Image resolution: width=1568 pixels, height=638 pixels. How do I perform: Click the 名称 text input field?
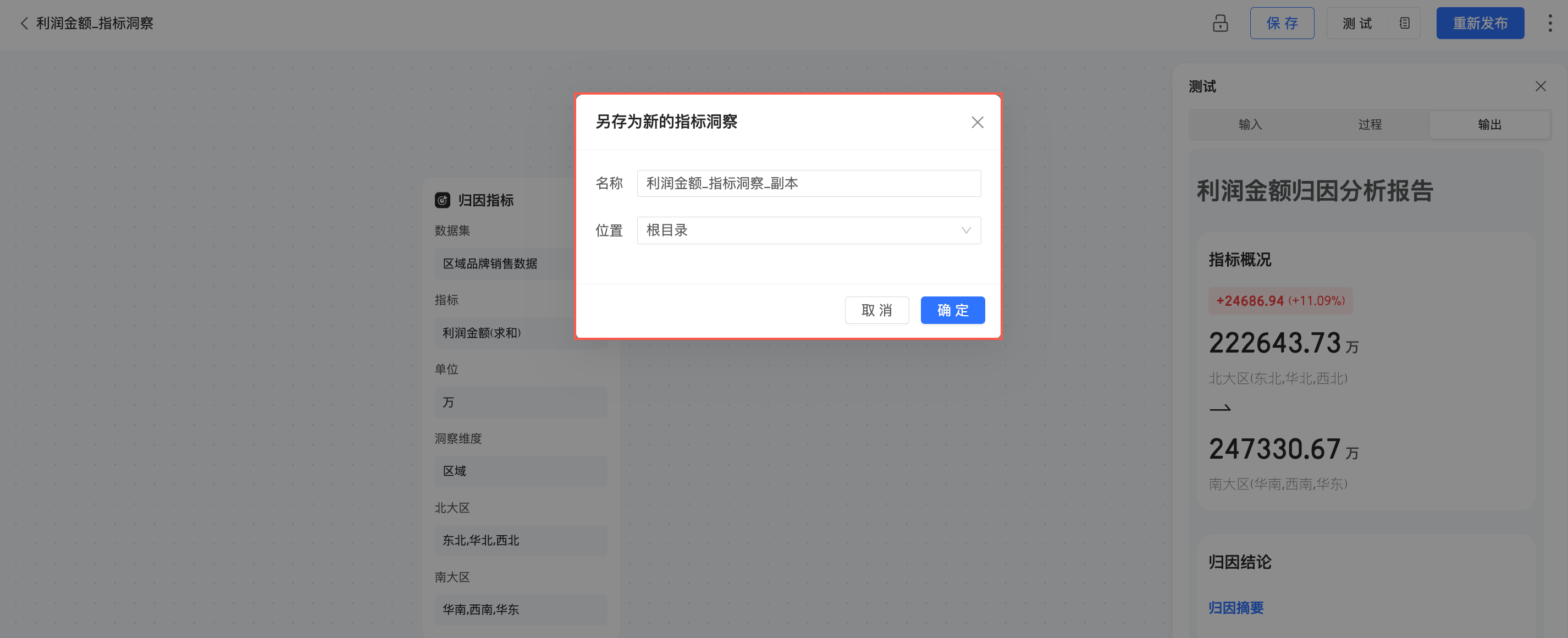click(x=808, y=183)
